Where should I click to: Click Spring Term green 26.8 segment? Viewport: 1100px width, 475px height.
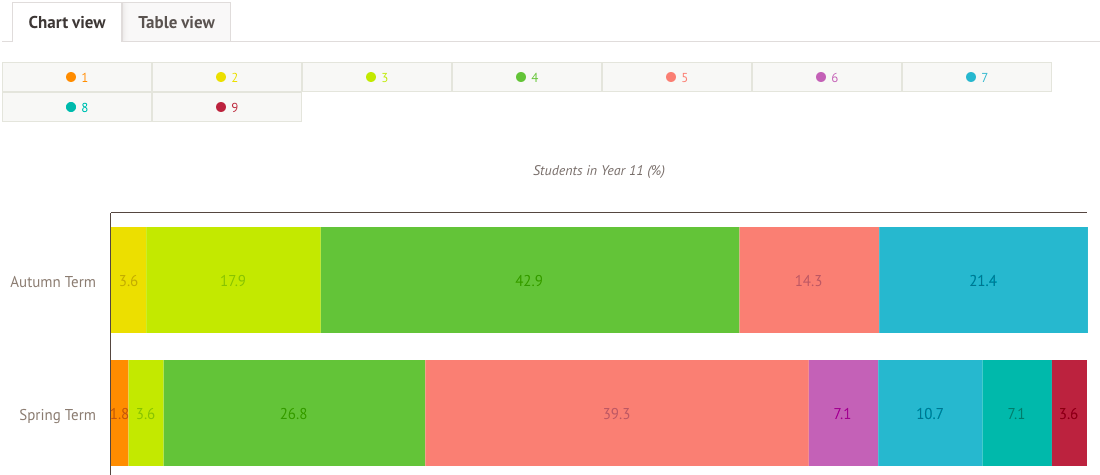pyautogui.click(x=294, y=413)
